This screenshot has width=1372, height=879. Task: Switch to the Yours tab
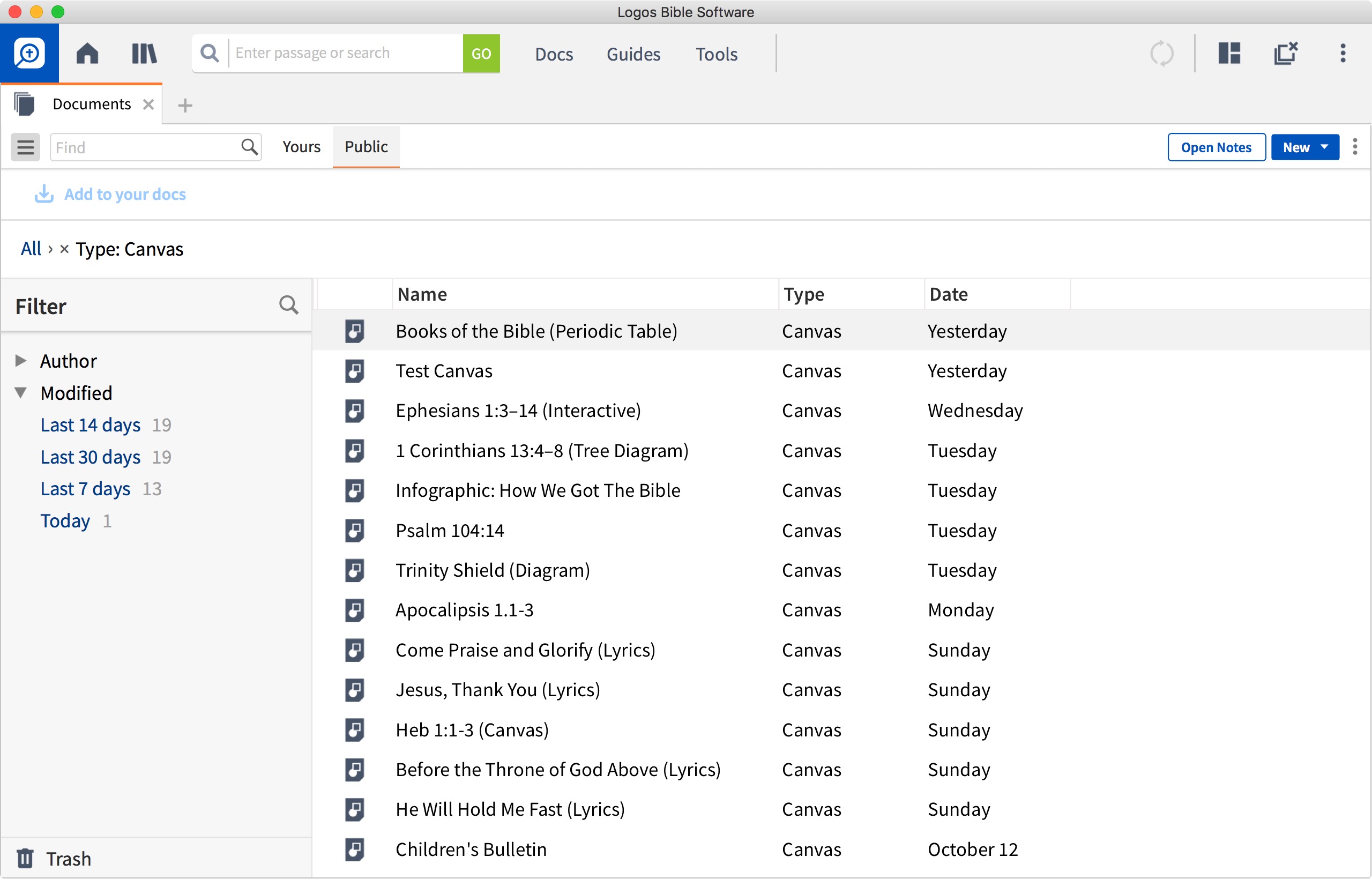pos(301,147)
